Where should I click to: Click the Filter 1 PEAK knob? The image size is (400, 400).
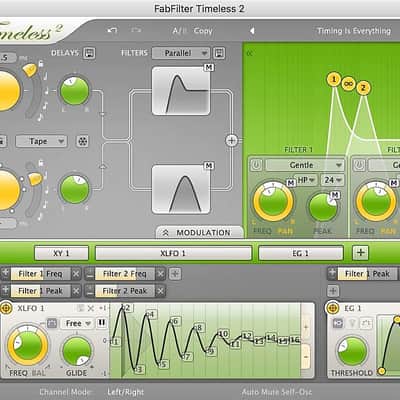click(323, 207)
